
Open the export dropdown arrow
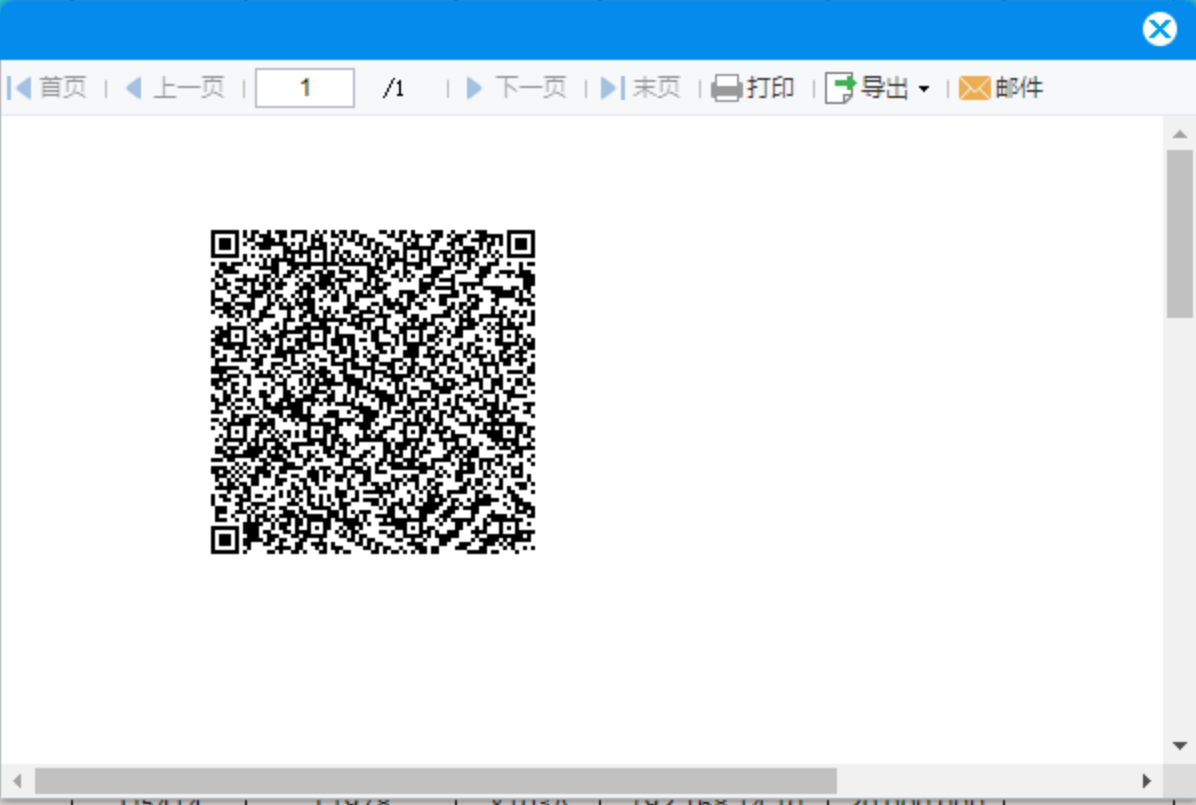click(x=924, y=89)
